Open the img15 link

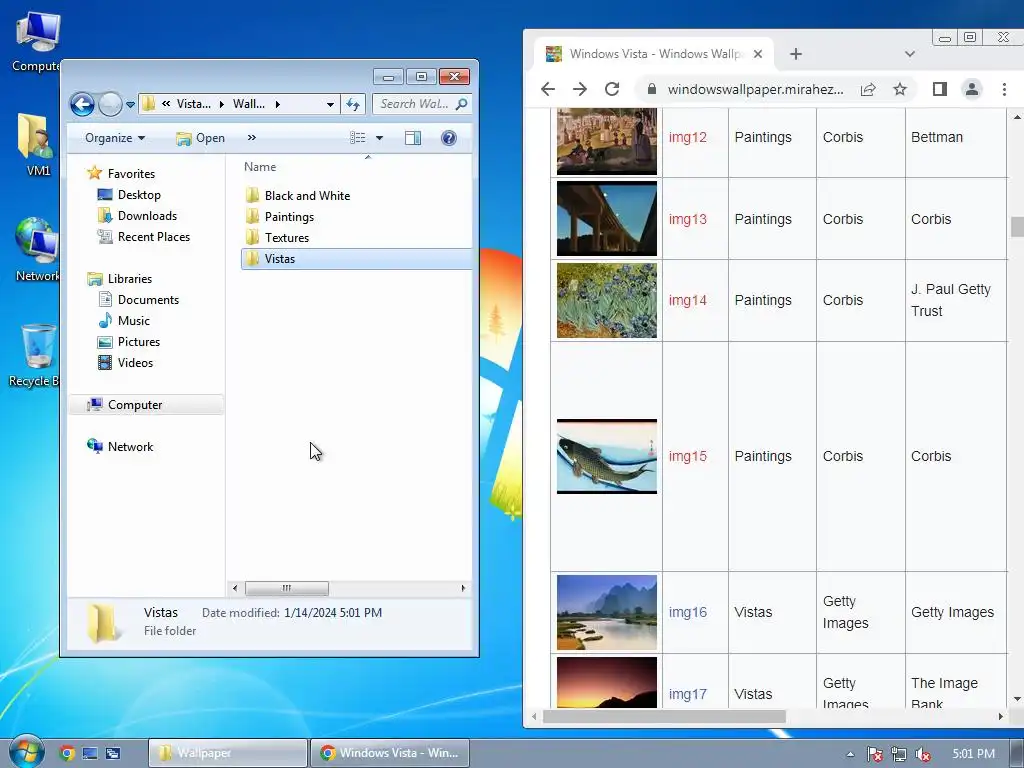coord(688,456)
